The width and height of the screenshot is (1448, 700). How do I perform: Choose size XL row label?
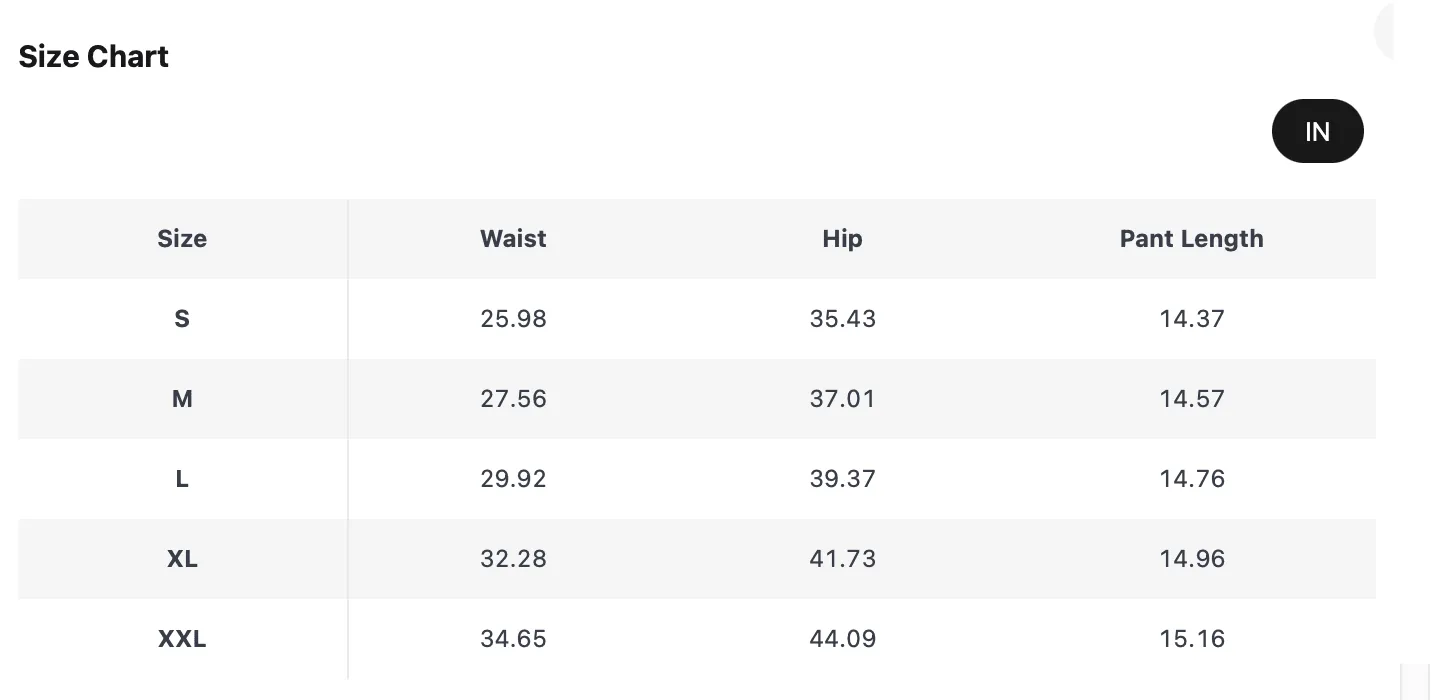(182, 559)
